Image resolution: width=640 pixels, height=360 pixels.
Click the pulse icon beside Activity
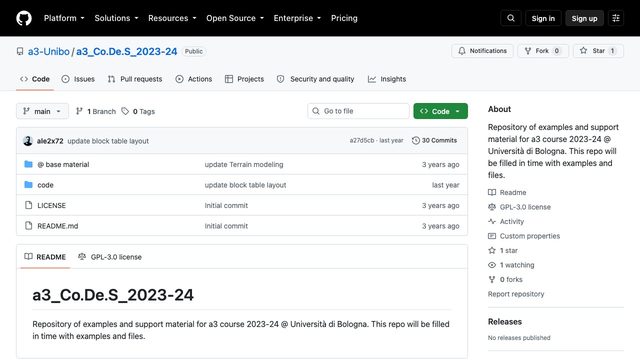[x=492, y=221]
